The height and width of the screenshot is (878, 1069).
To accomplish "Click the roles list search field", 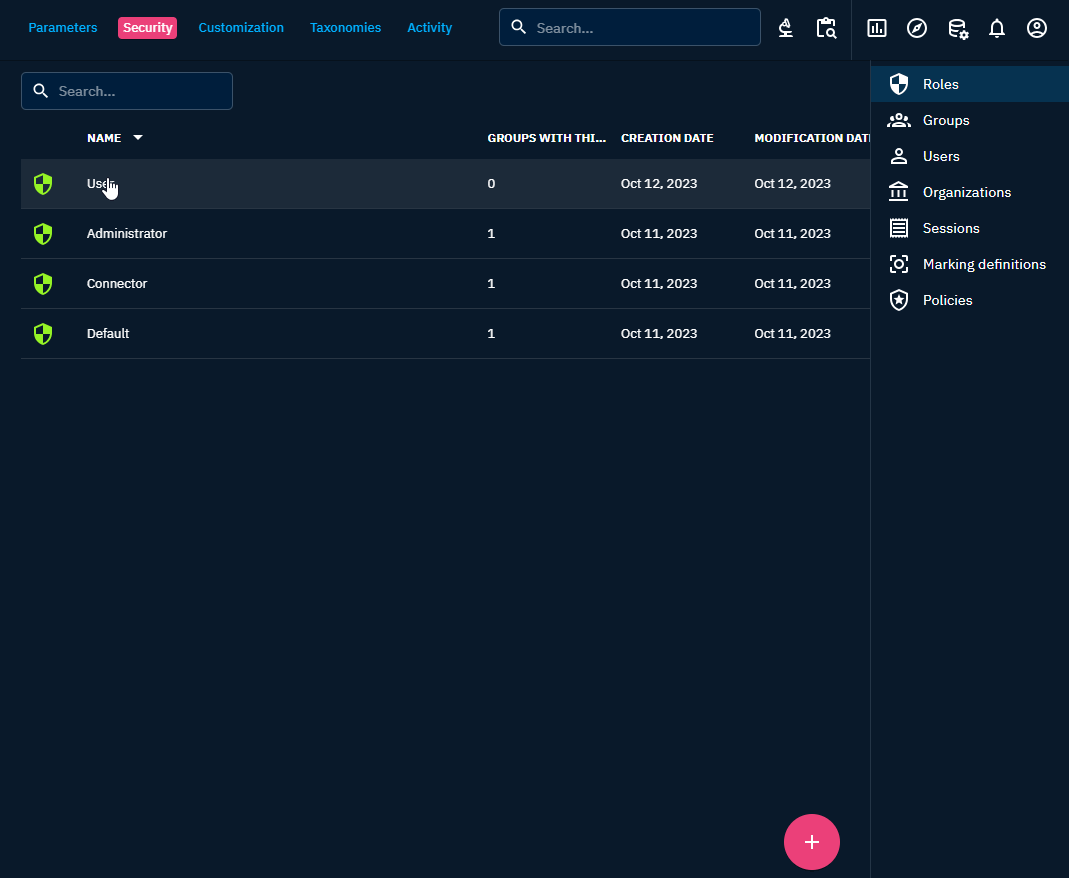I will point(127,91).
